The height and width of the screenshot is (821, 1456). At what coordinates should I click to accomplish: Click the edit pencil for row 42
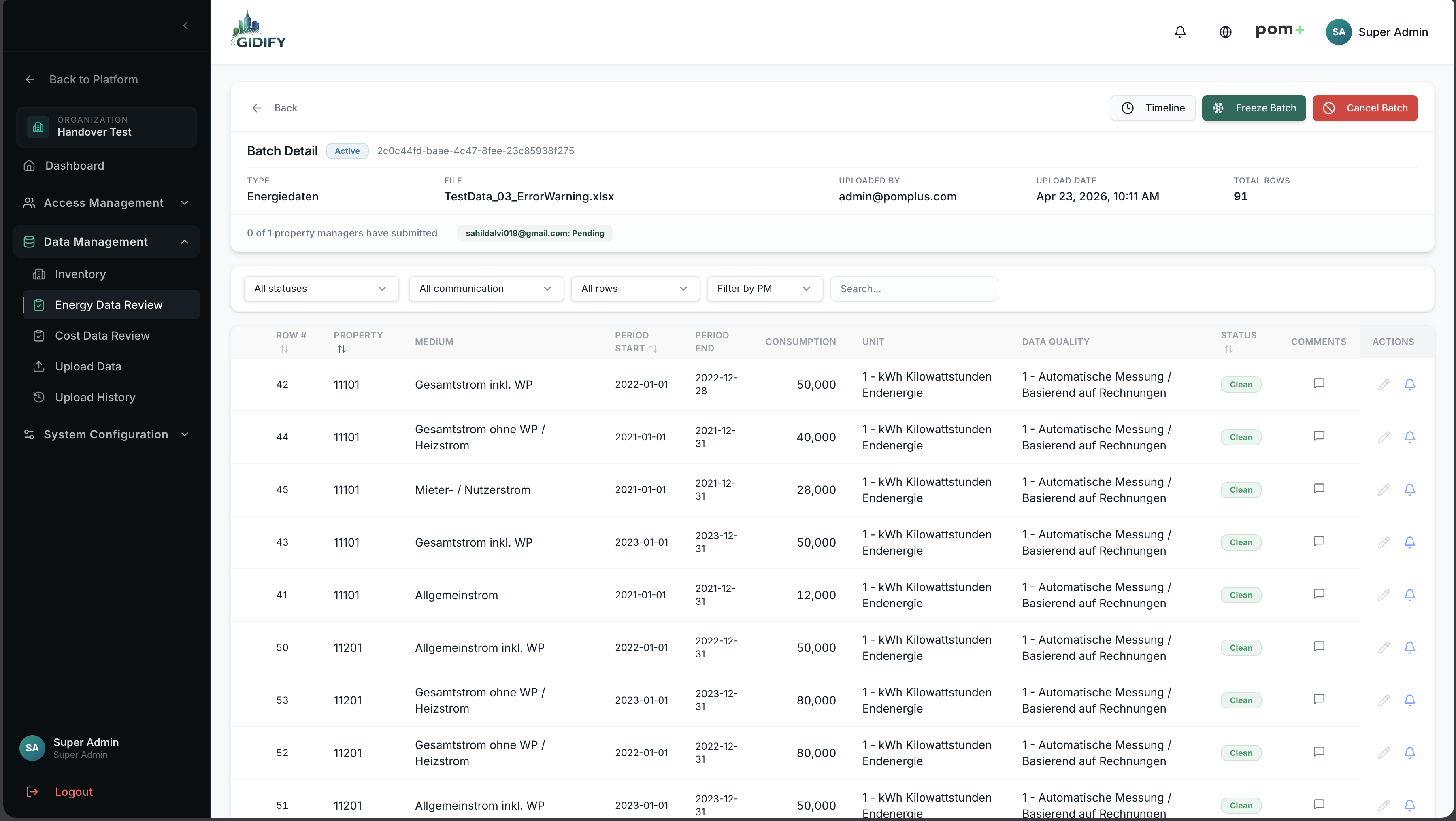point(1383,385)
